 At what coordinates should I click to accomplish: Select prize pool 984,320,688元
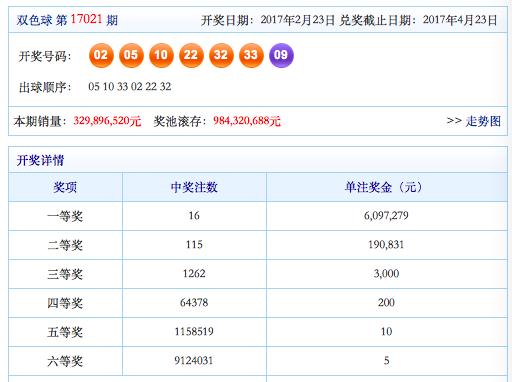click(247, 121)
